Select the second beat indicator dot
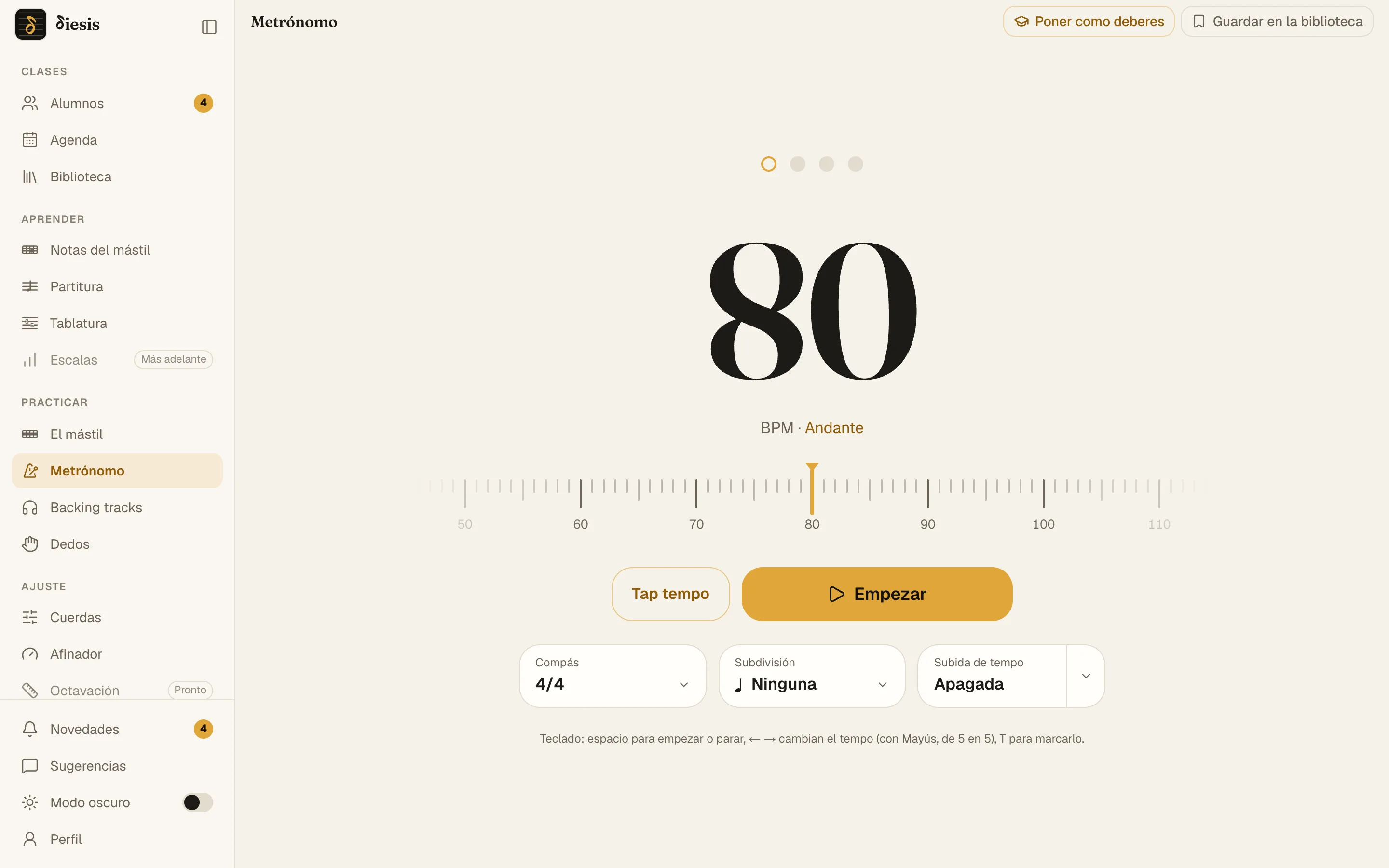This screenshot has width=1389, height=868. [x=798, y=164]
